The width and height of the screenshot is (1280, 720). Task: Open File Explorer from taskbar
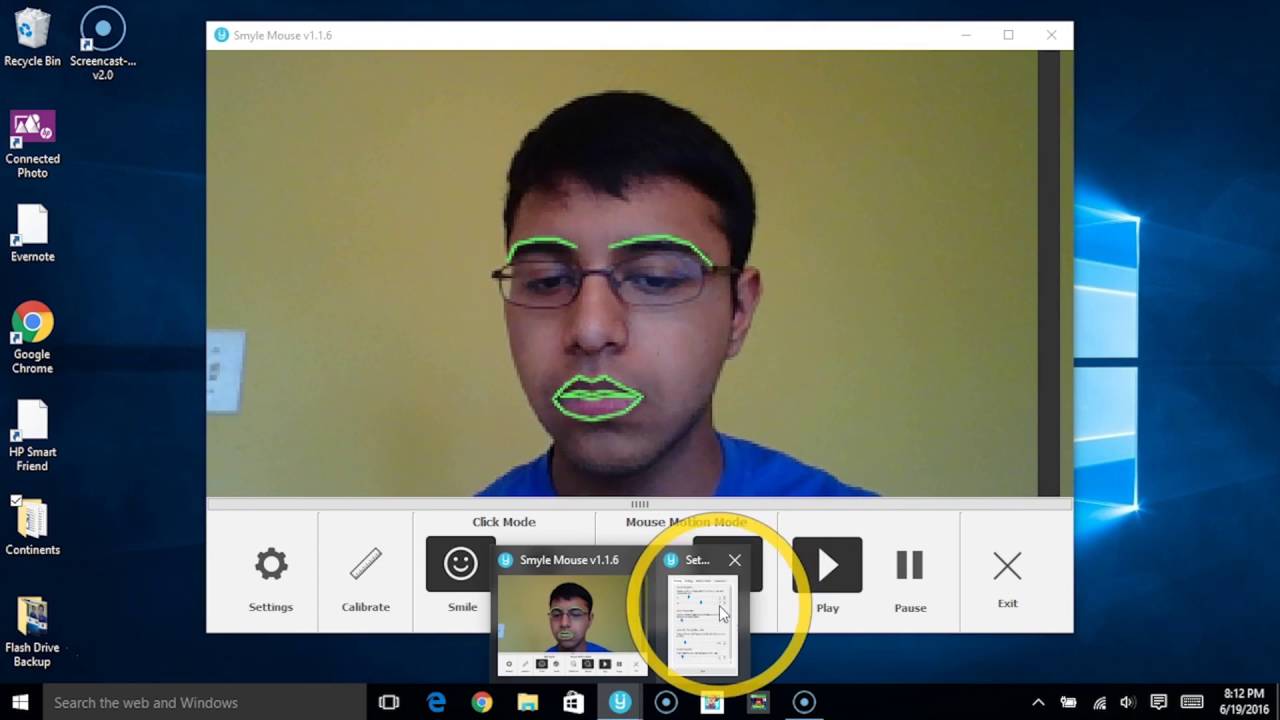click(x=527, y=703)
